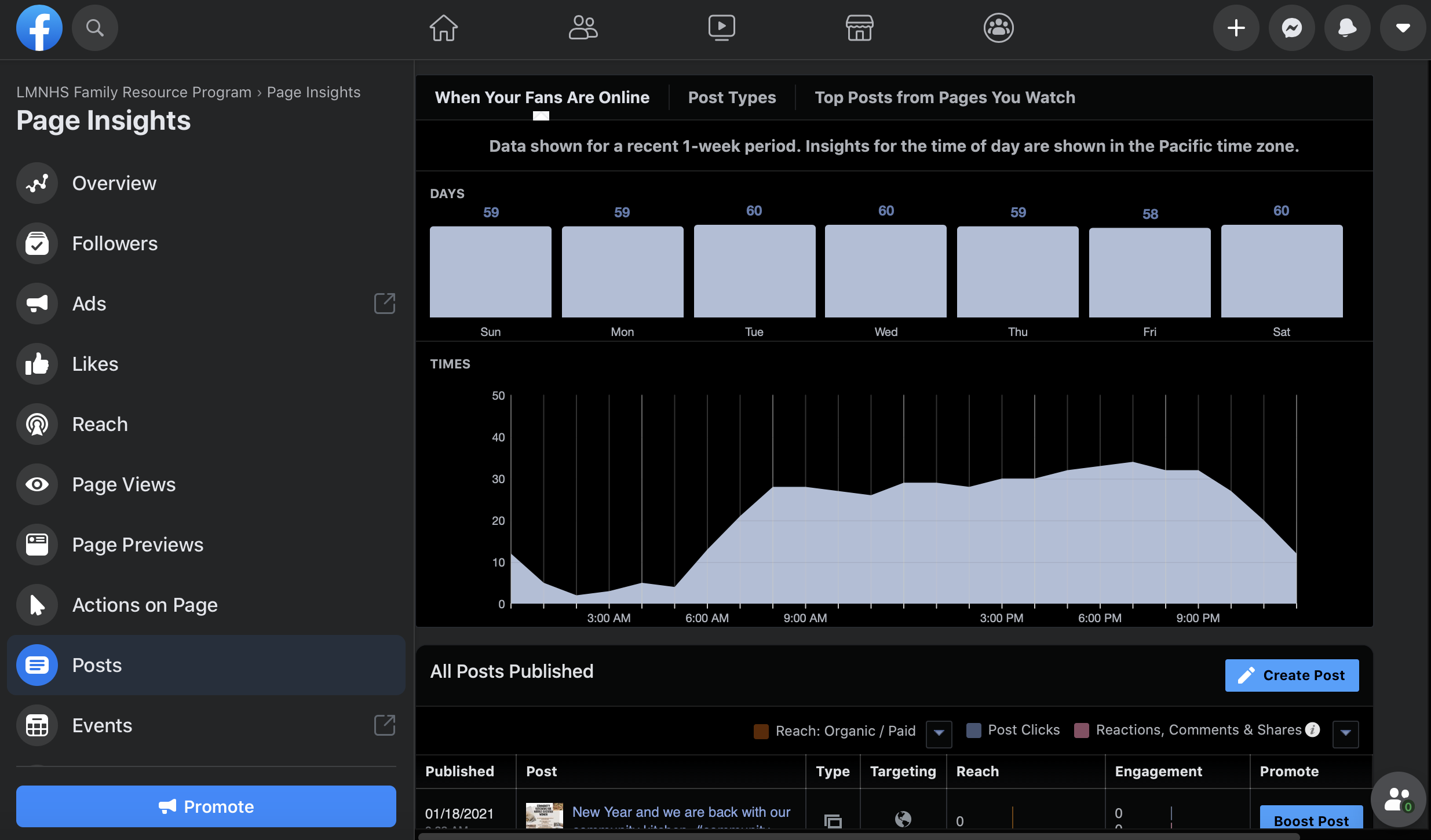1431x840 pixels.
Task: Click the Targeting column header
Action: [903, 771]
